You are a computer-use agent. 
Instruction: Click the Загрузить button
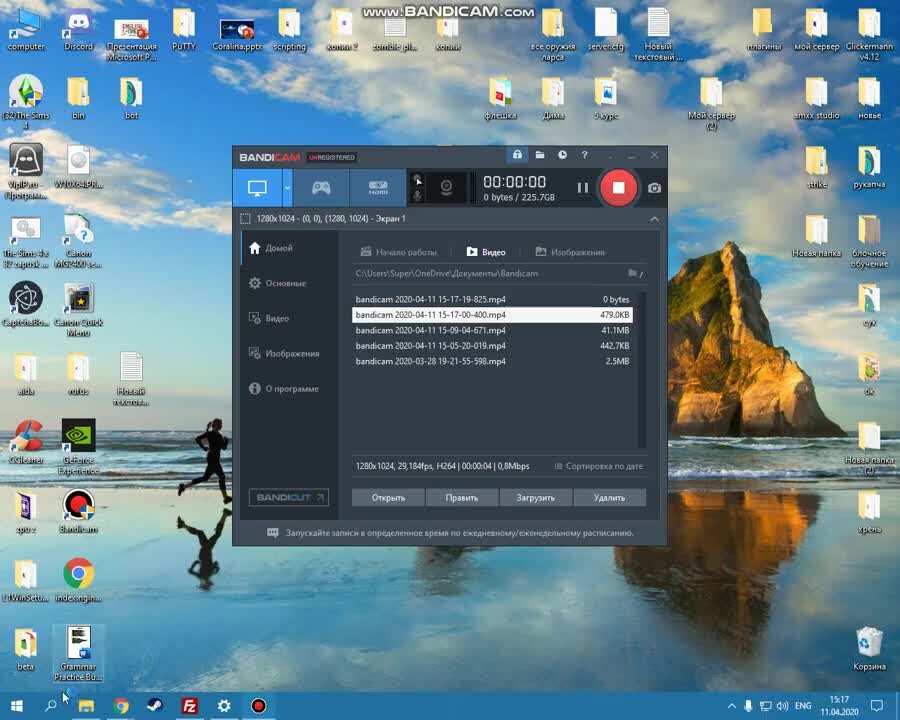point(536,498)
